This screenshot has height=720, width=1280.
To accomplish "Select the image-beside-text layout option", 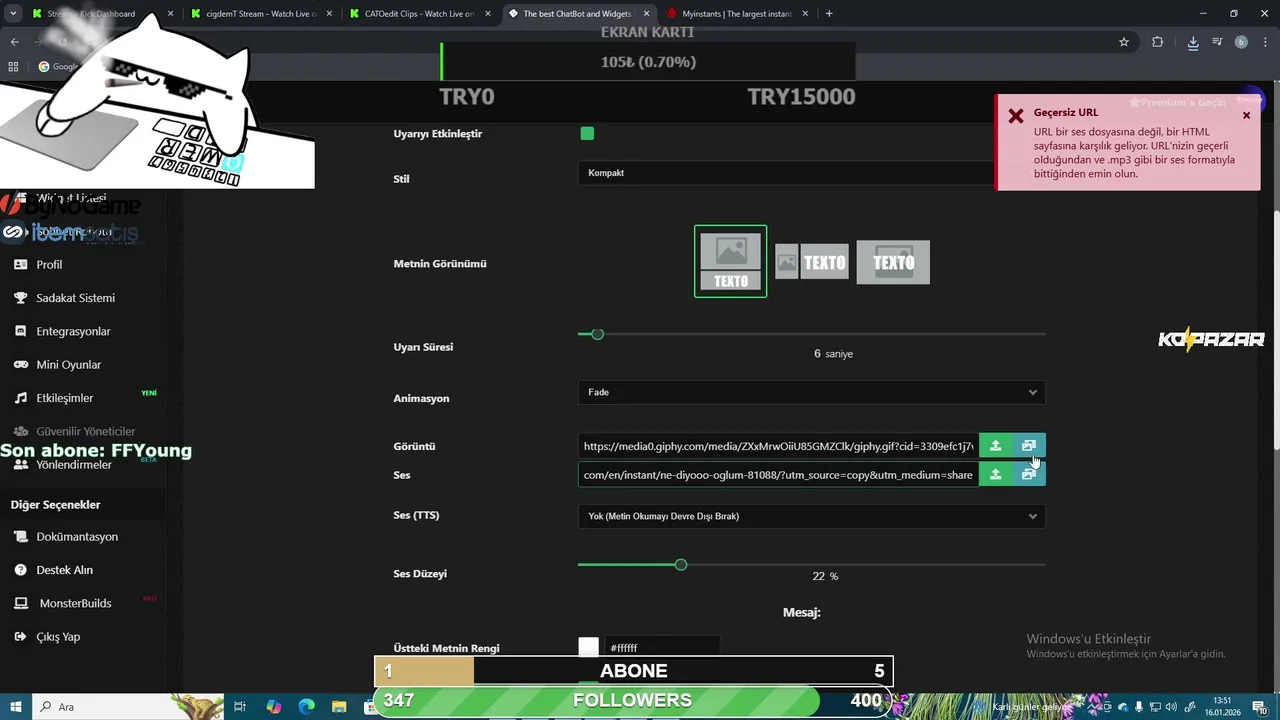I will pos(812,262).
